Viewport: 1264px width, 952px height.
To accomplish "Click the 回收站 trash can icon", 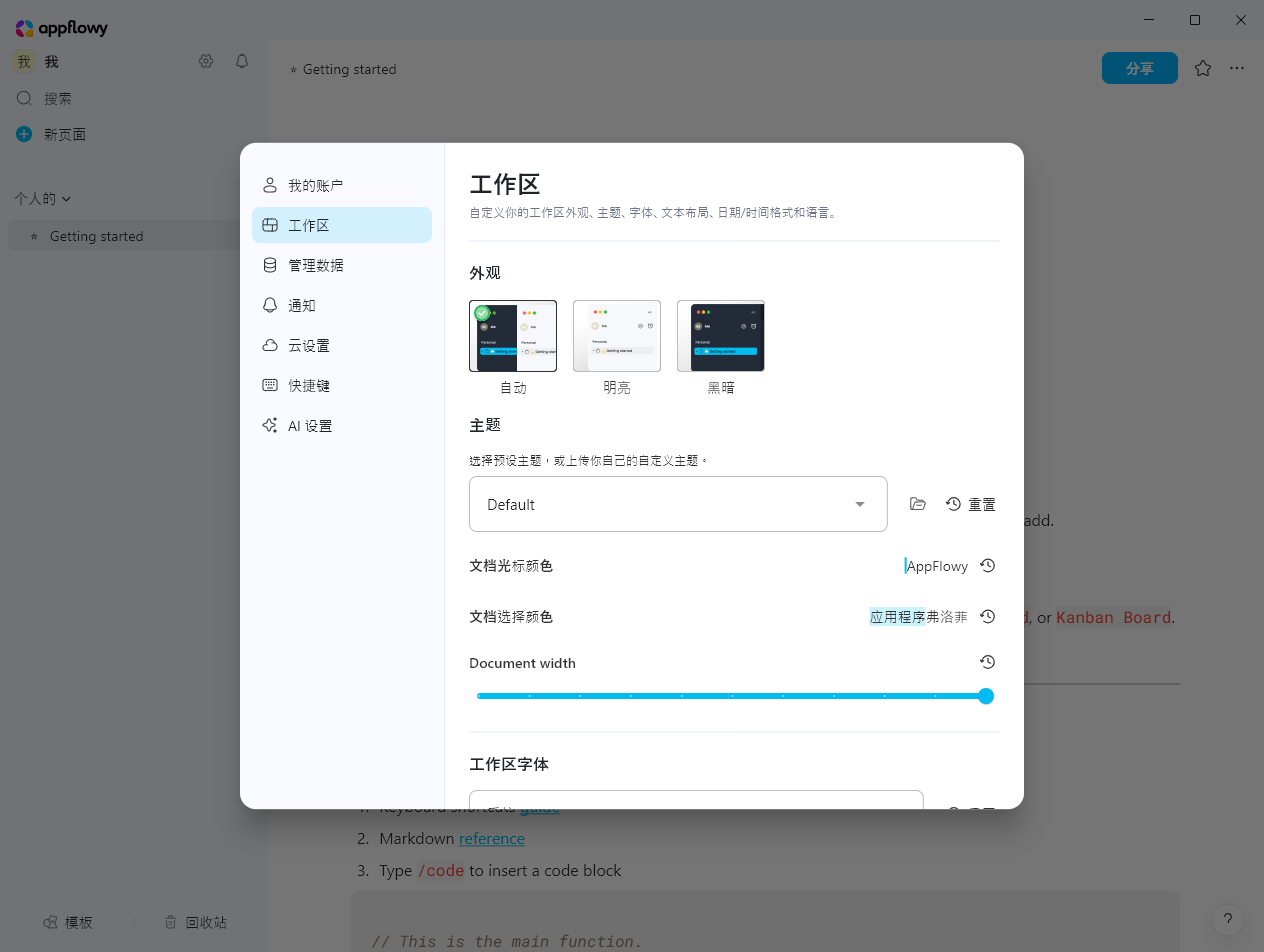I will (x=170, y=922).
